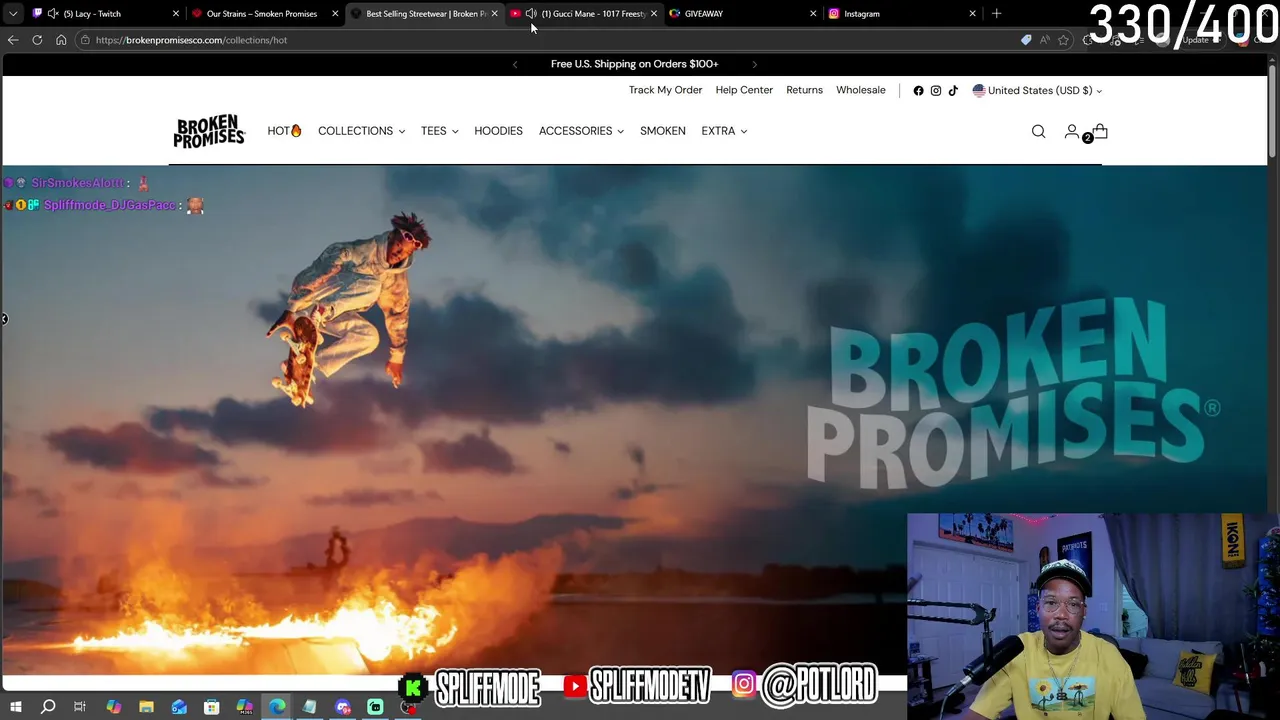Open Task View in taskbar
Image resolution: width=1280 pixels, height=720 pixels.
coord(80,707)
